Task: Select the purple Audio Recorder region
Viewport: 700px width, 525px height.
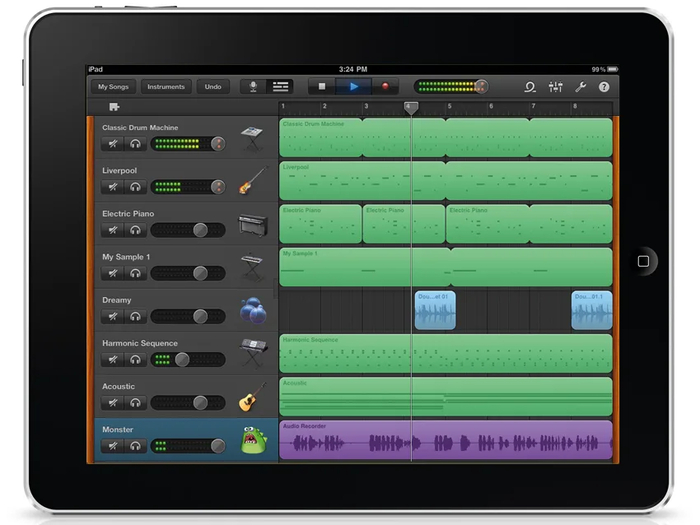Action: [x=446, y=440]
